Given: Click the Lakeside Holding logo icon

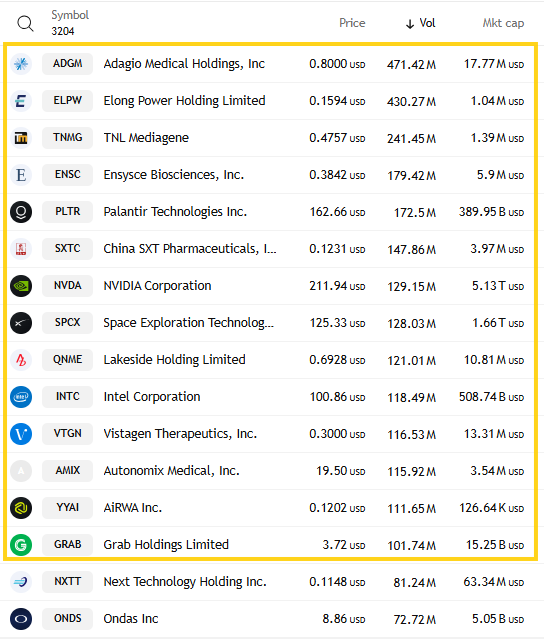Looking at the screenshot, I should point(21,360).
